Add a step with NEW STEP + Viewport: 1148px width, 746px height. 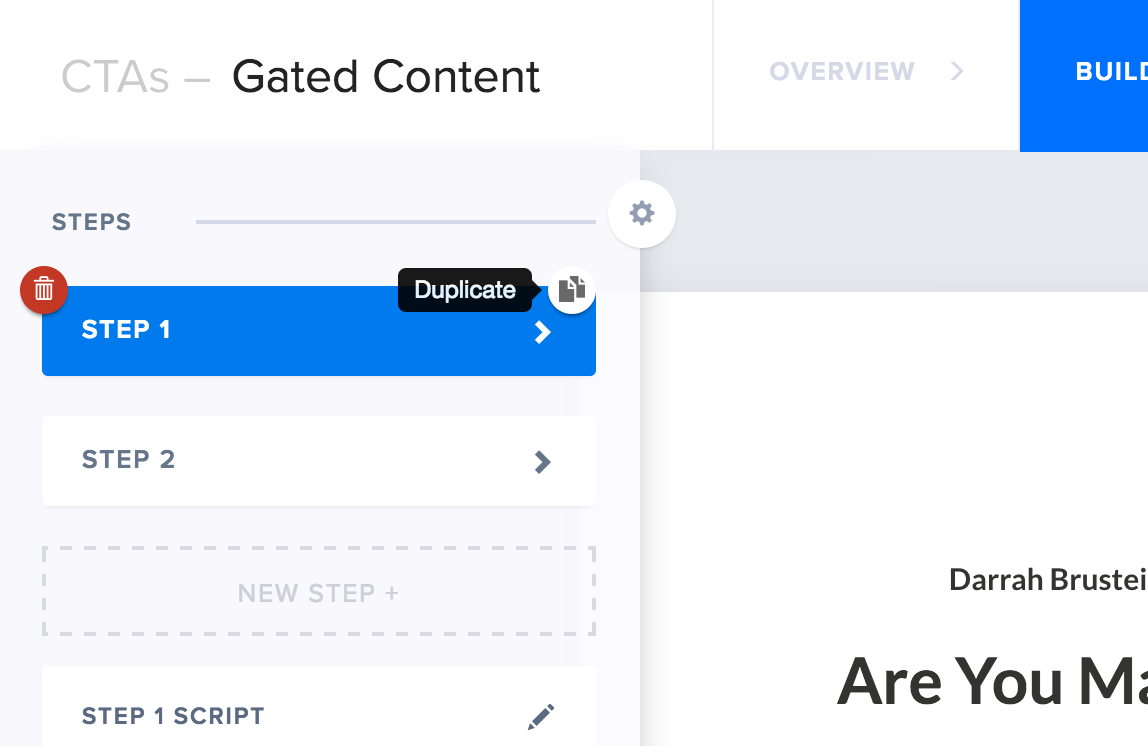point(319,592)
